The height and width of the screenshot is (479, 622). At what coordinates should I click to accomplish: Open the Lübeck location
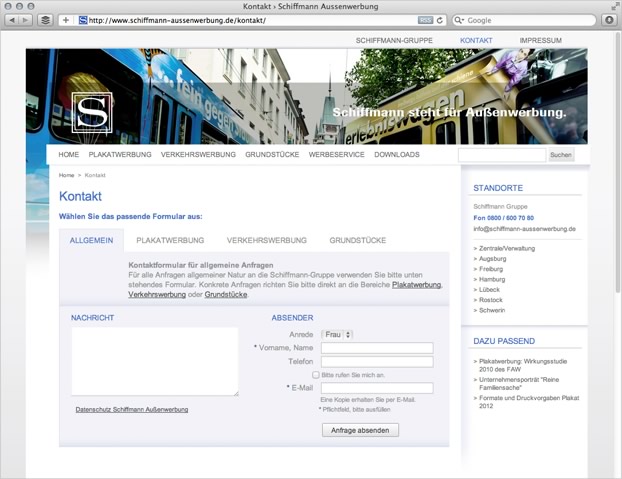489,290
